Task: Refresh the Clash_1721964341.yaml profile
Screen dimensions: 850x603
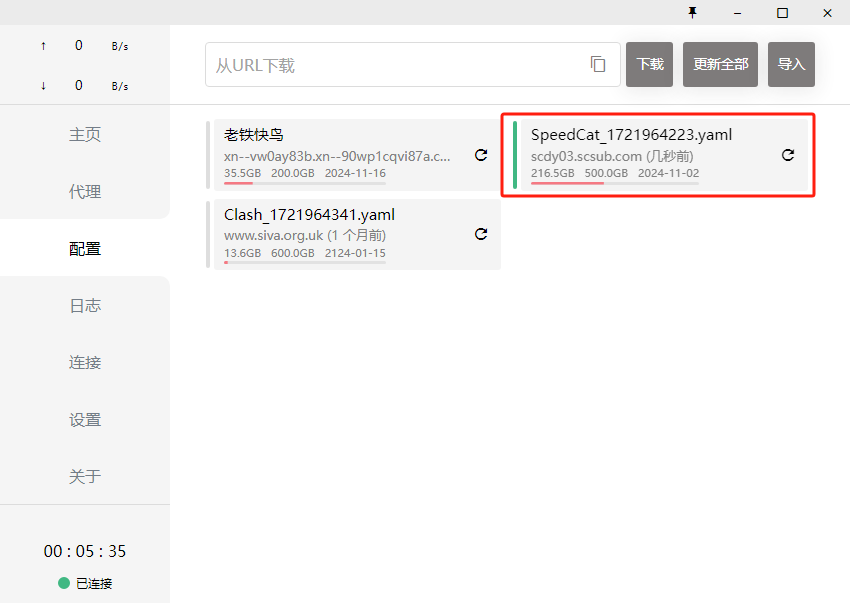Action: pos(481,234)
